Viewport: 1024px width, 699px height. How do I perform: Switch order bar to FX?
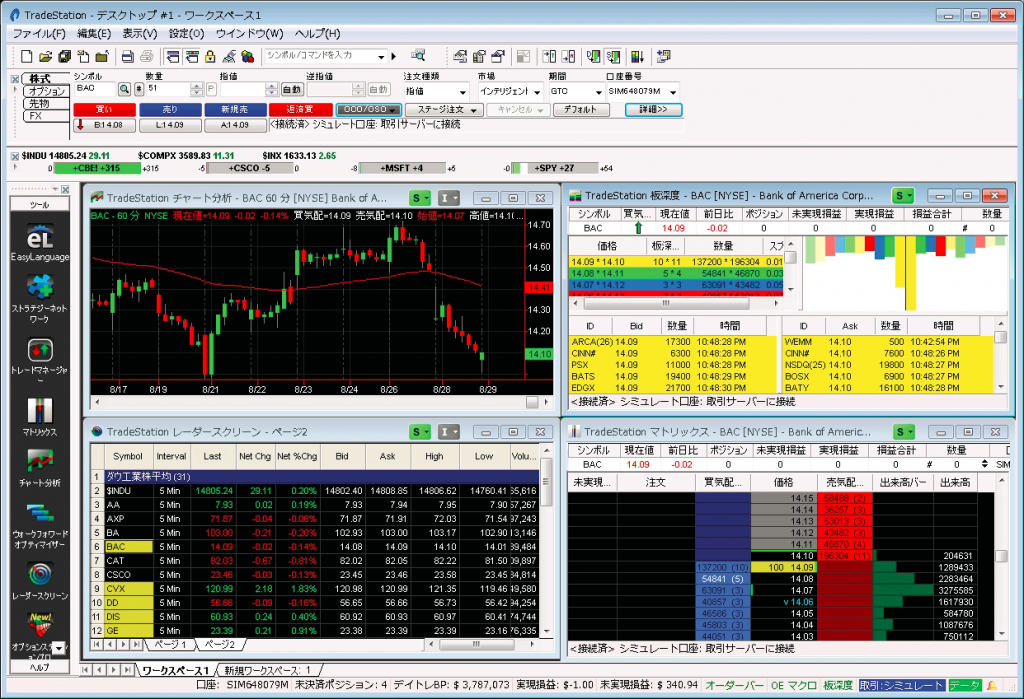pyautogui.click(x=36, y=116)
